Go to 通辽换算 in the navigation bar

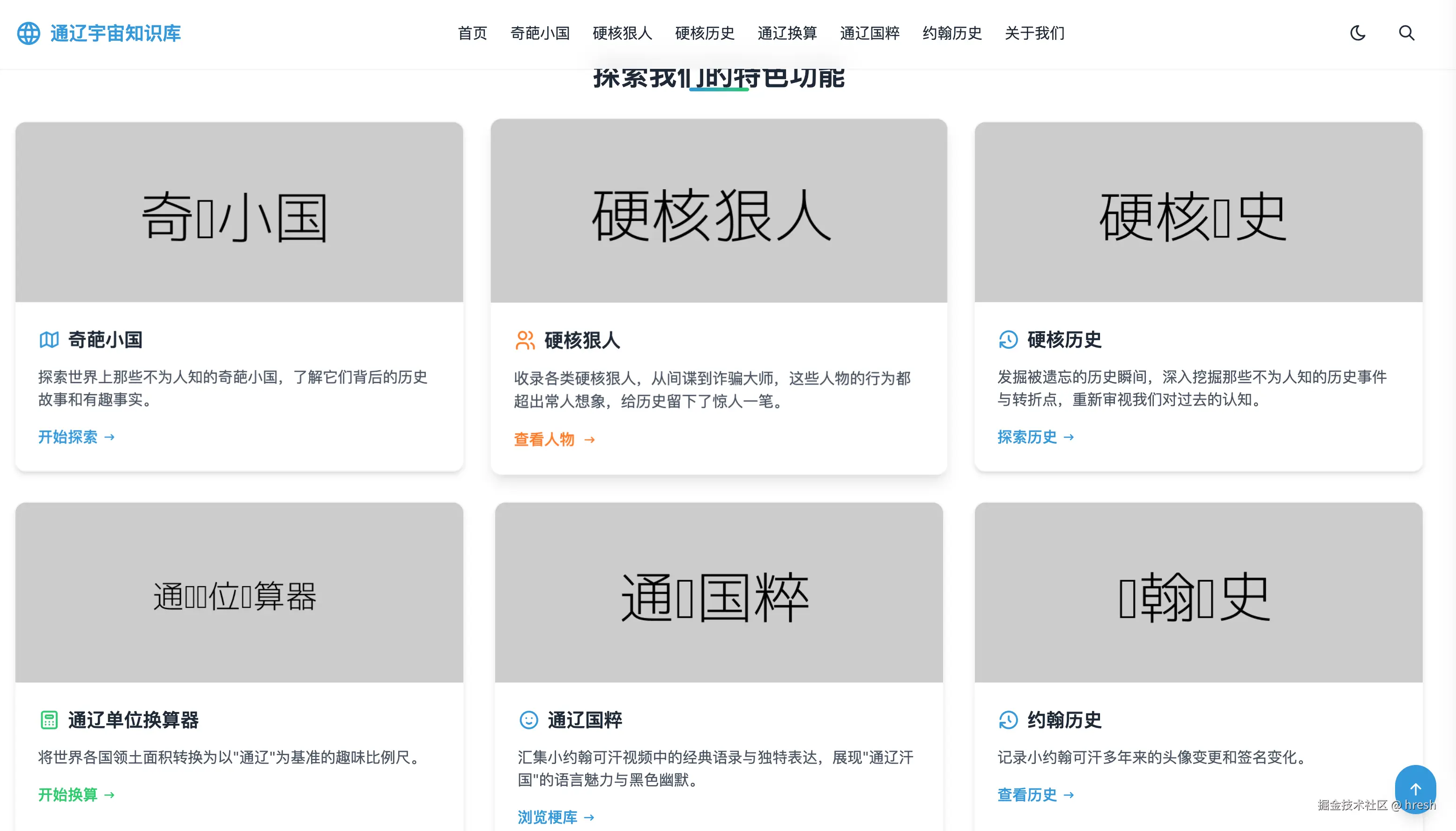[x=787, y=33]
